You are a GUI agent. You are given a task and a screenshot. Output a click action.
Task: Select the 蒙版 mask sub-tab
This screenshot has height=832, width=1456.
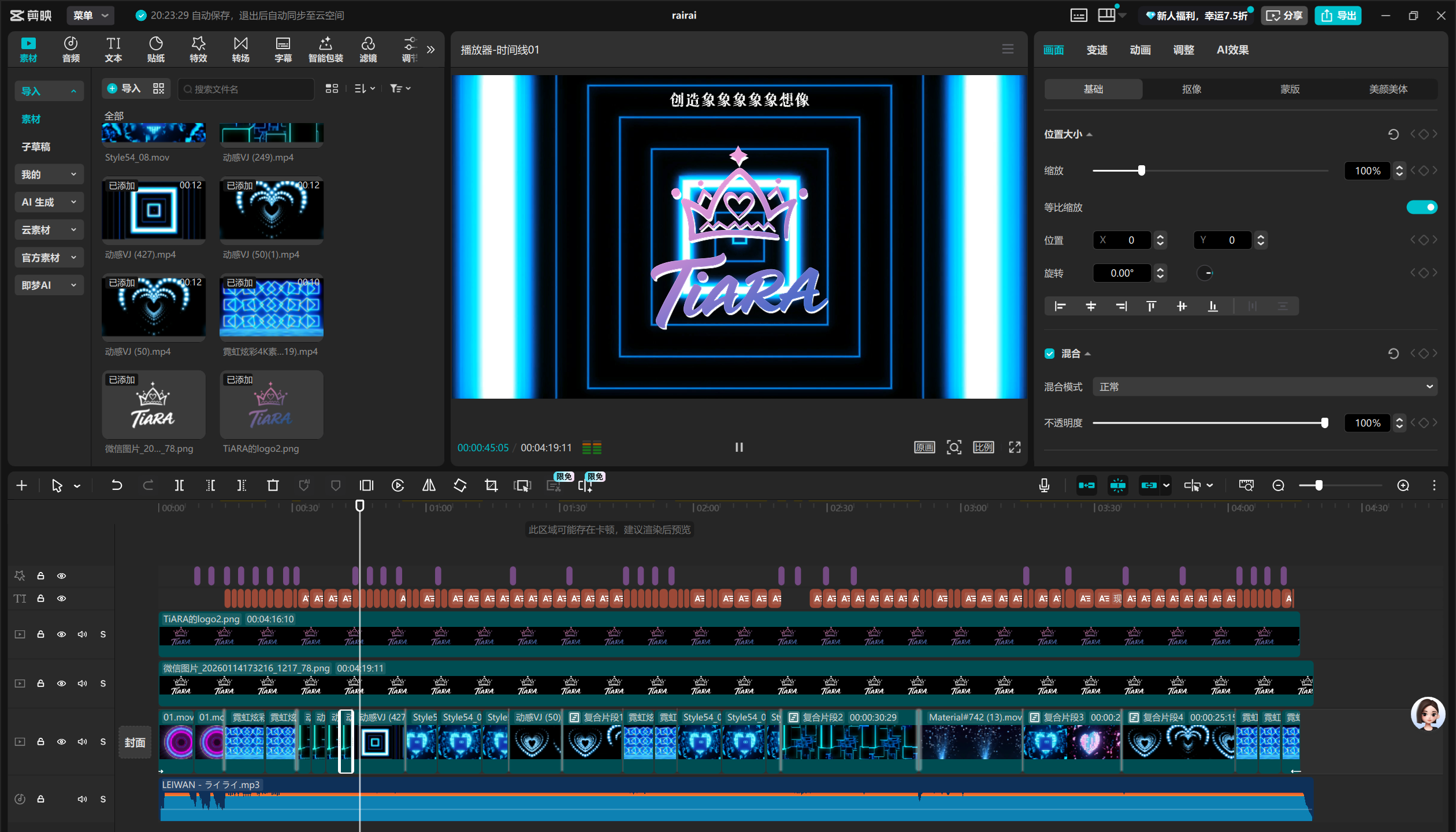click(1290, 89)
